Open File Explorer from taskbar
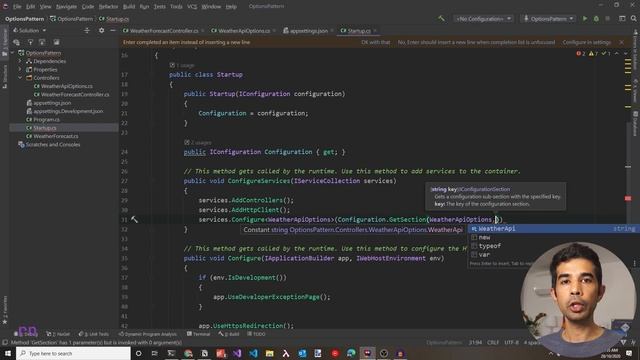The image size is (640, 360). pos(269,353)
